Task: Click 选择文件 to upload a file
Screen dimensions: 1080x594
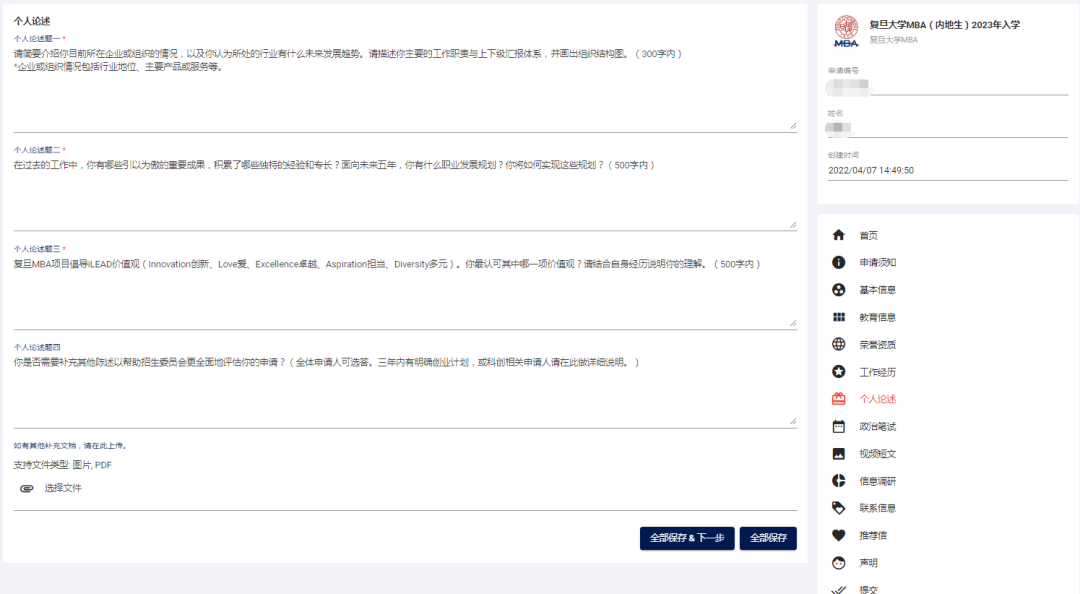Action: coord(63,488)
